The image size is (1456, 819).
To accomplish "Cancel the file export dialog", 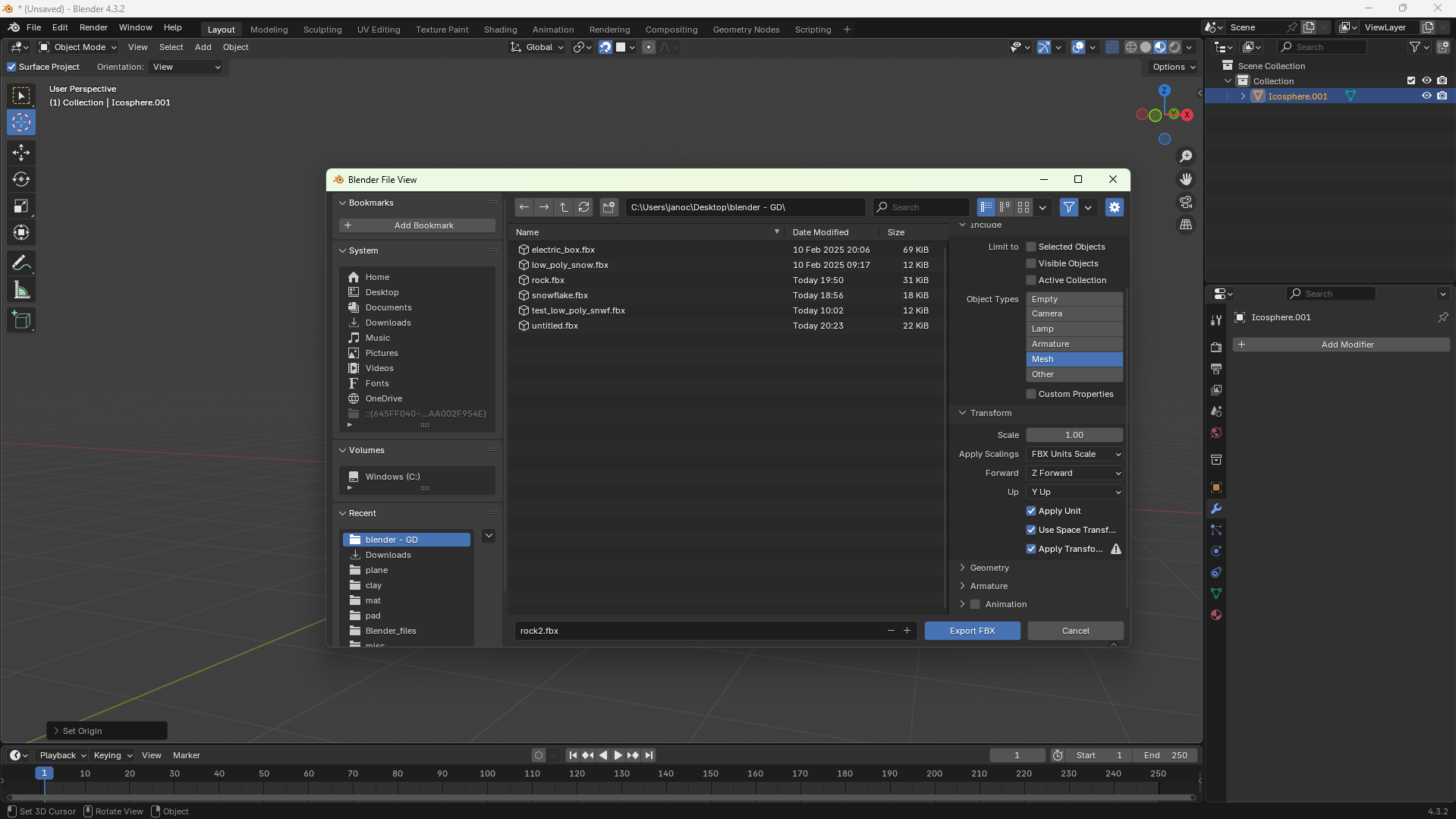I will coord(1075,631).
